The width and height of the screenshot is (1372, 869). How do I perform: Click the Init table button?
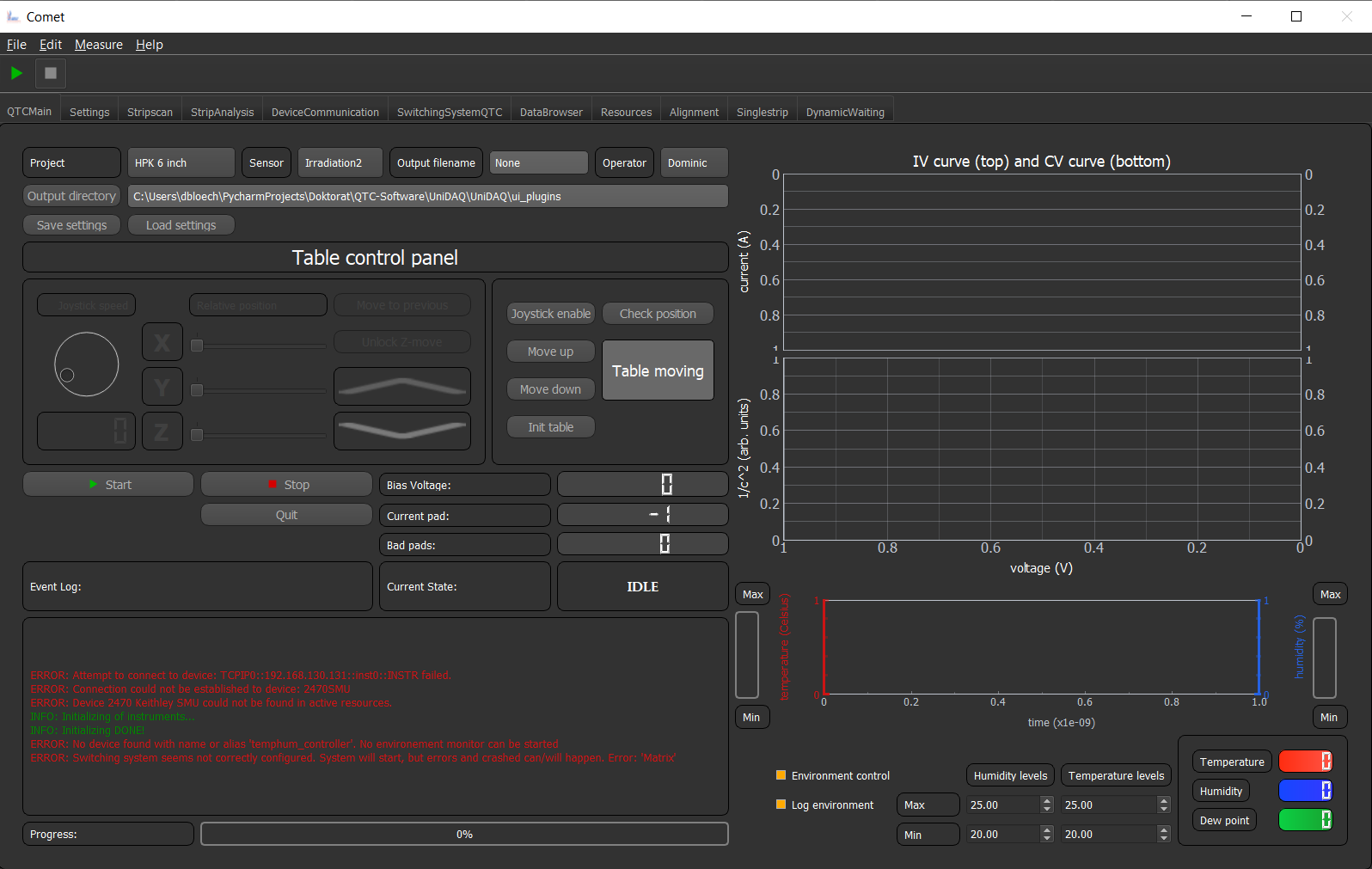click(x=551, y=427)
